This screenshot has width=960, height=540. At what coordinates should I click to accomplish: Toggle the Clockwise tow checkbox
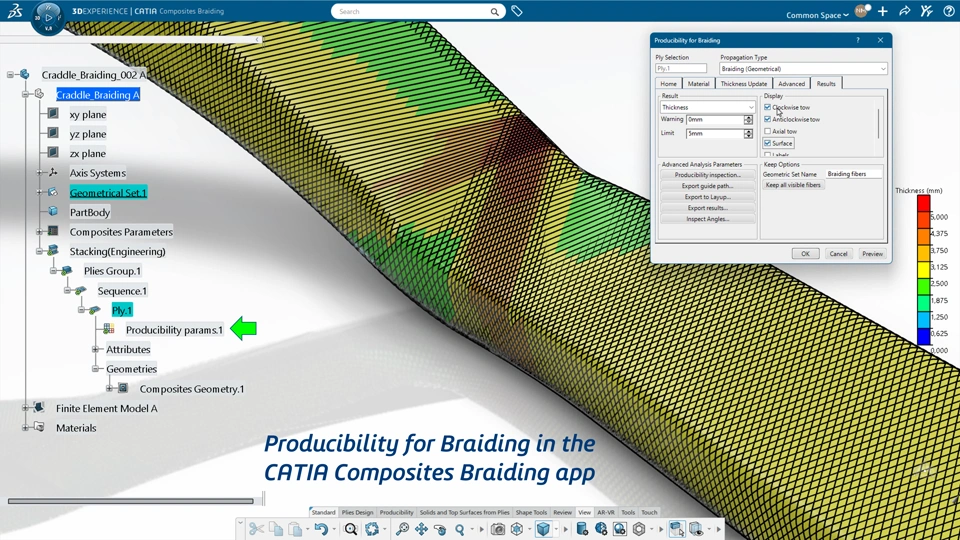point(767,107)
